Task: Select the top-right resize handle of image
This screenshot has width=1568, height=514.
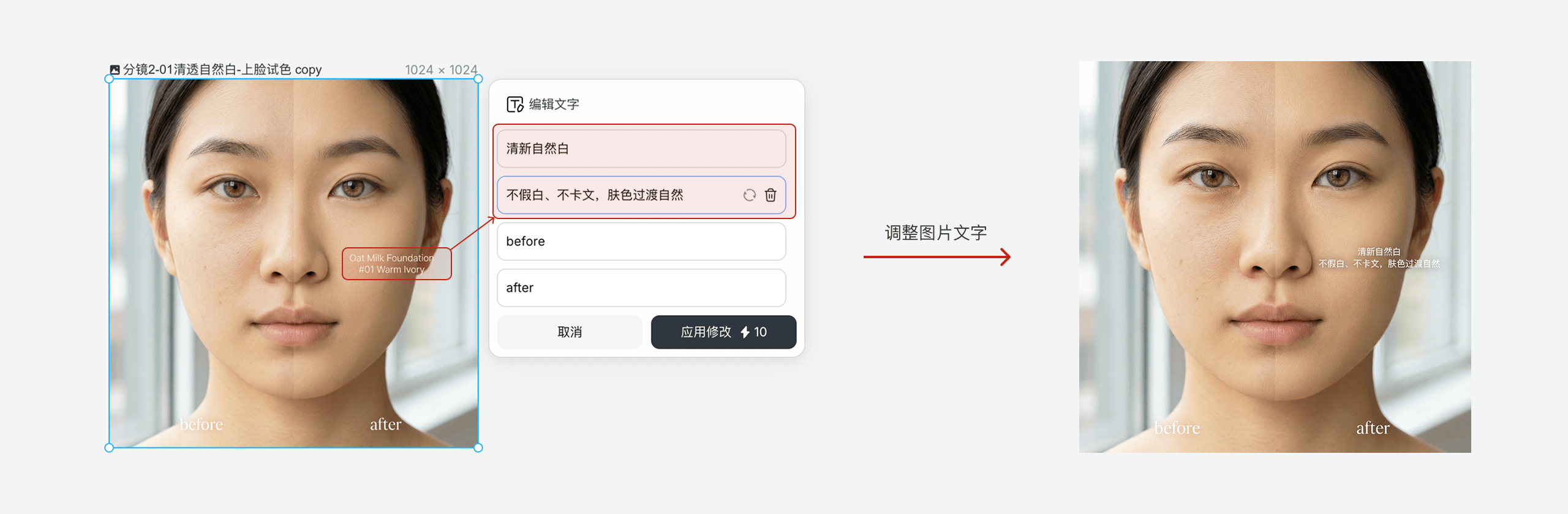Action: coord(478,79)
